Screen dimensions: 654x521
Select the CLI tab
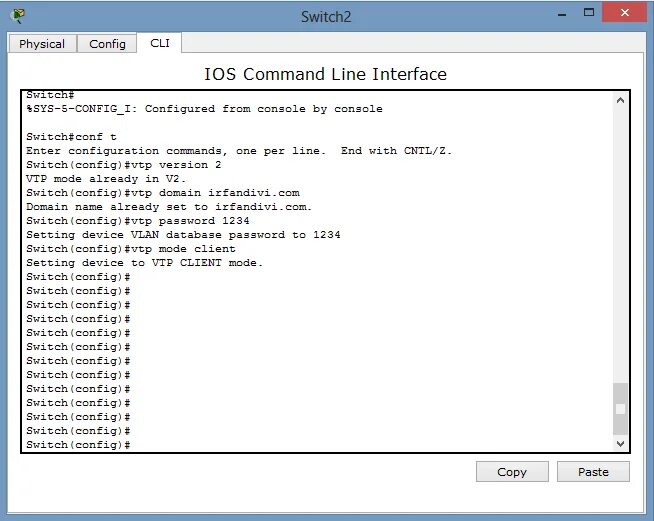tap(160, 43)
